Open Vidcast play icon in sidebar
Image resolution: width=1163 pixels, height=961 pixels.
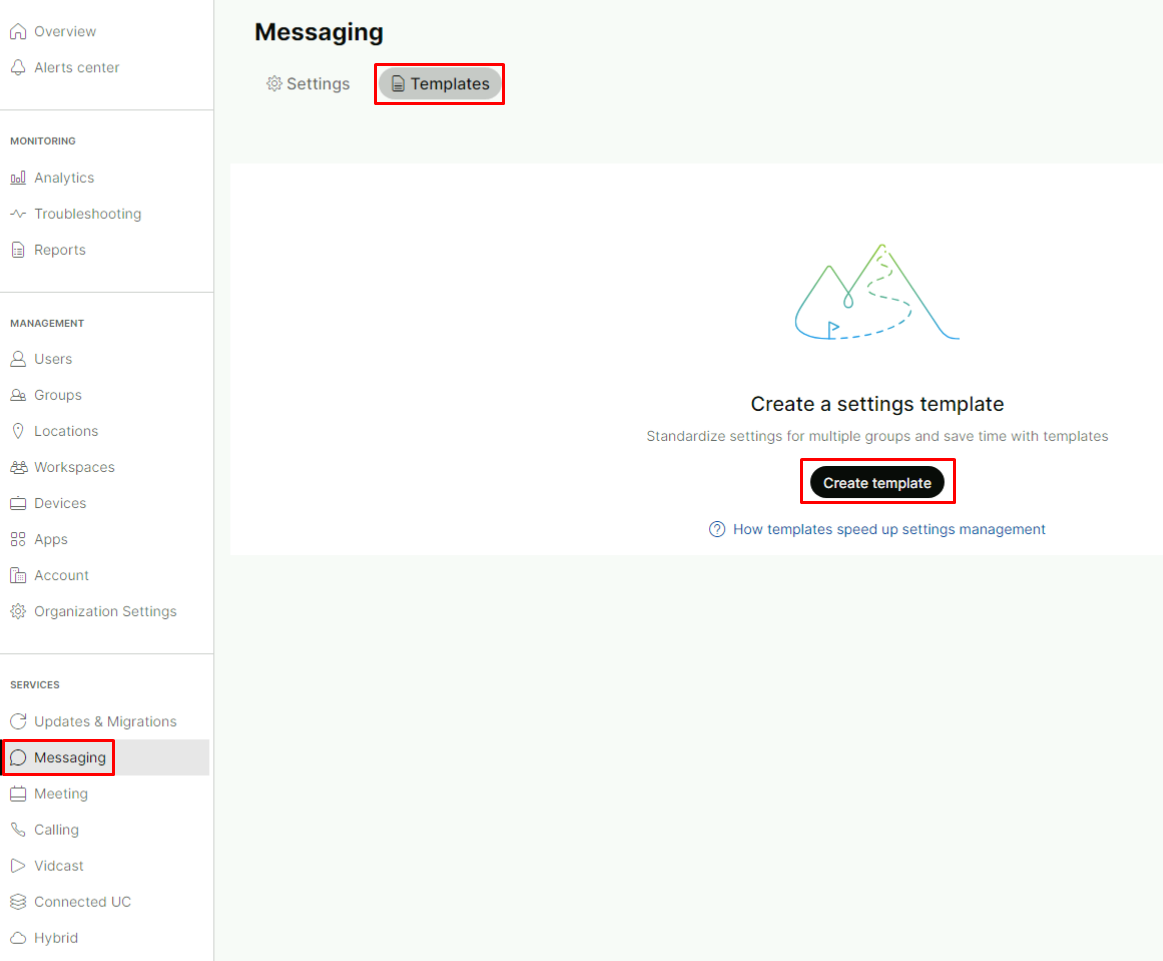click(x=18, y=866)
